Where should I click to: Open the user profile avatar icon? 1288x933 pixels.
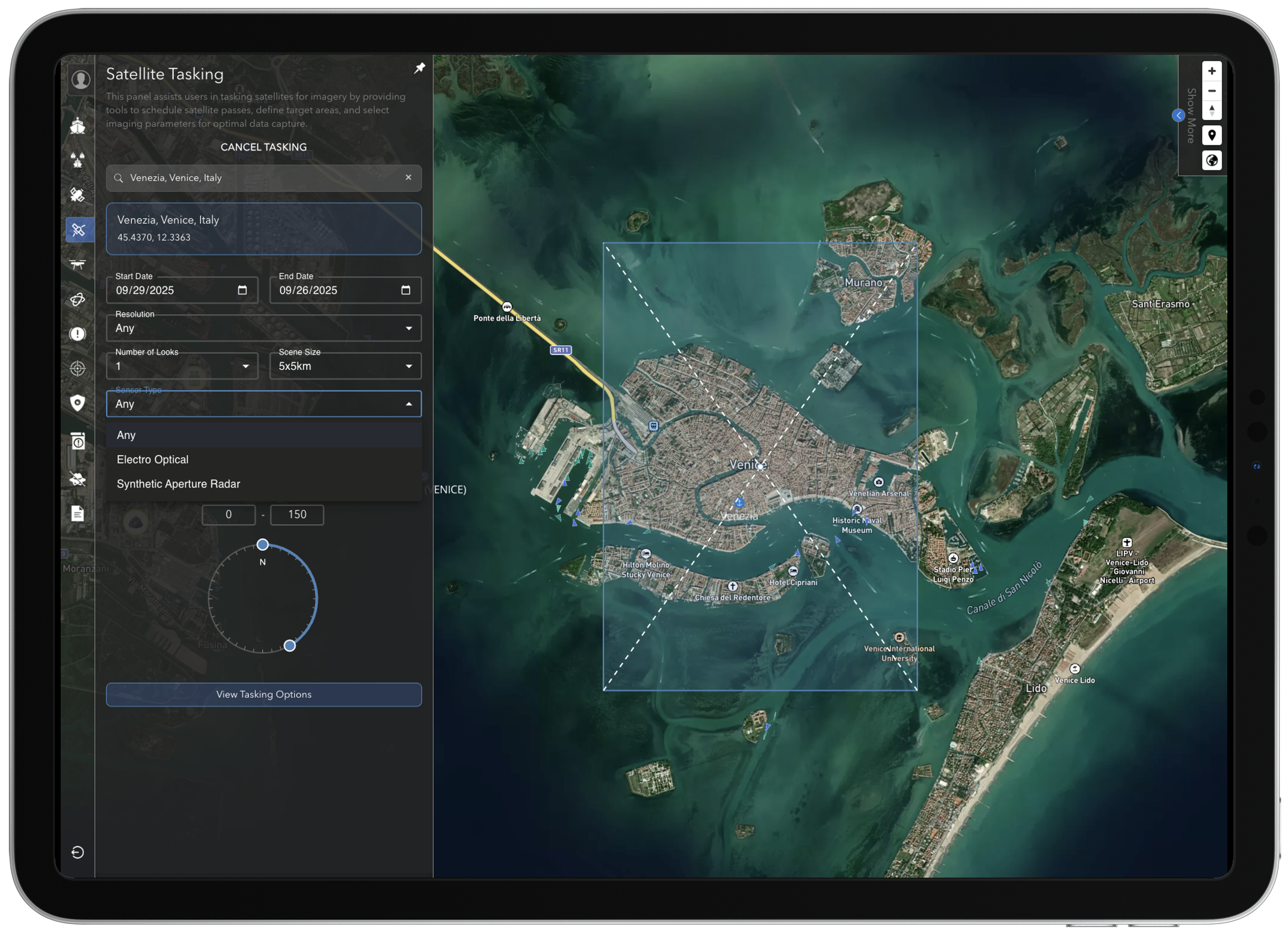click(x=80, y=79)
